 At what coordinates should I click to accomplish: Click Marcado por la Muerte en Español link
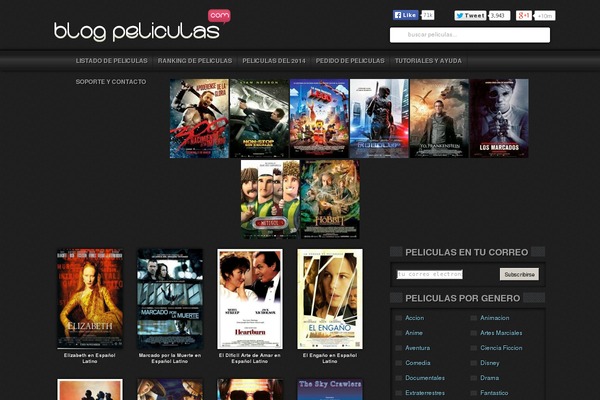tap(170, 358)
